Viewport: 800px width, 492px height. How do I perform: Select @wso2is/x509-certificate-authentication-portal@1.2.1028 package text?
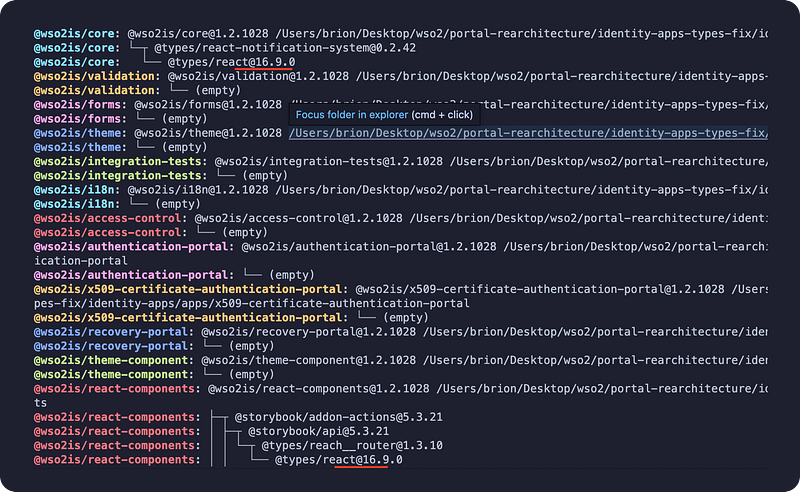pos(540,289)
